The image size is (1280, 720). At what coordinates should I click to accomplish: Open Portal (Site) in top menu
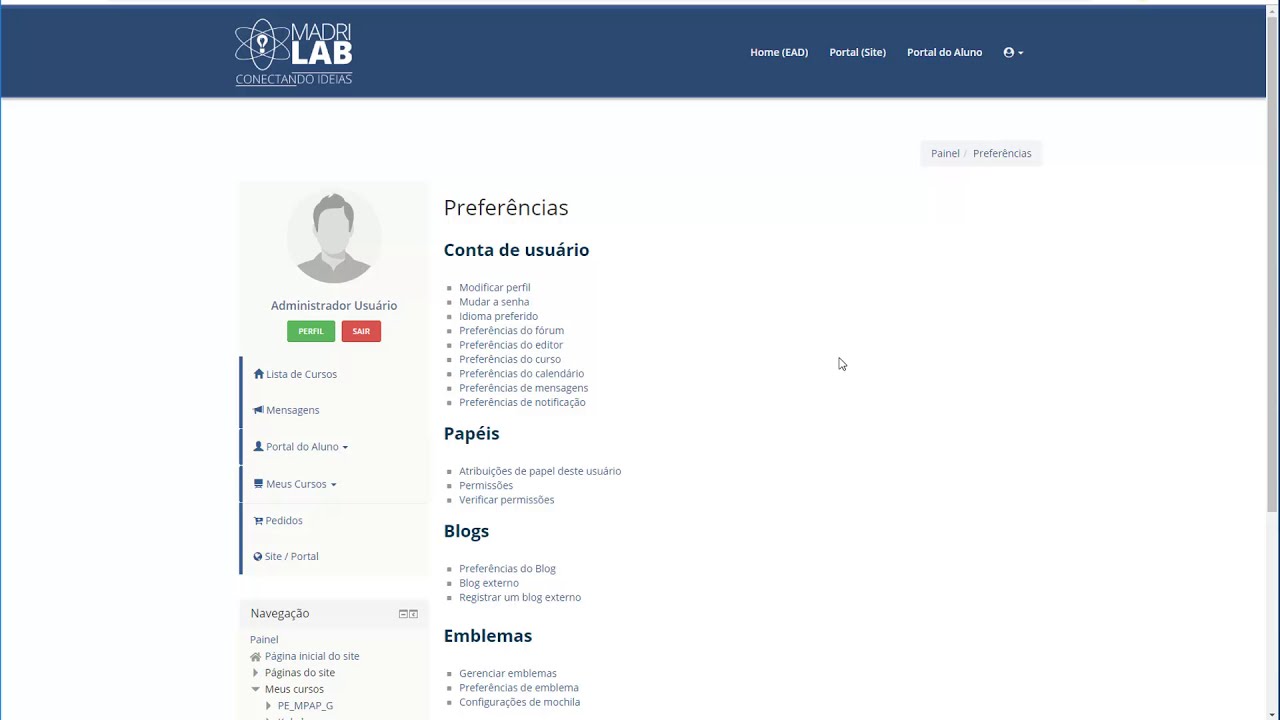click(857, 52)
